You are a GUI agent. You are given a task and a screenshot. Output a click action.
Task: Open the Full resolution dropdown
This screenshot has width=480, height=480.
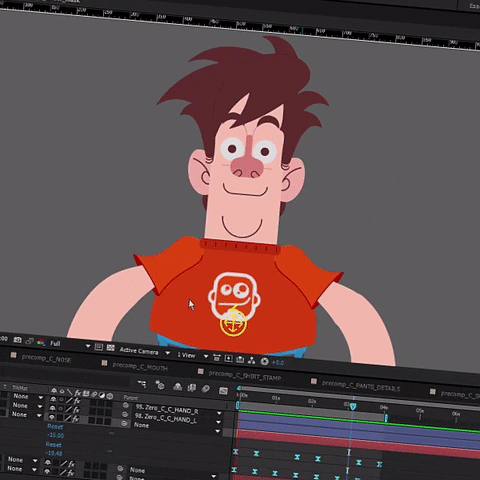(x=70, y=344)
